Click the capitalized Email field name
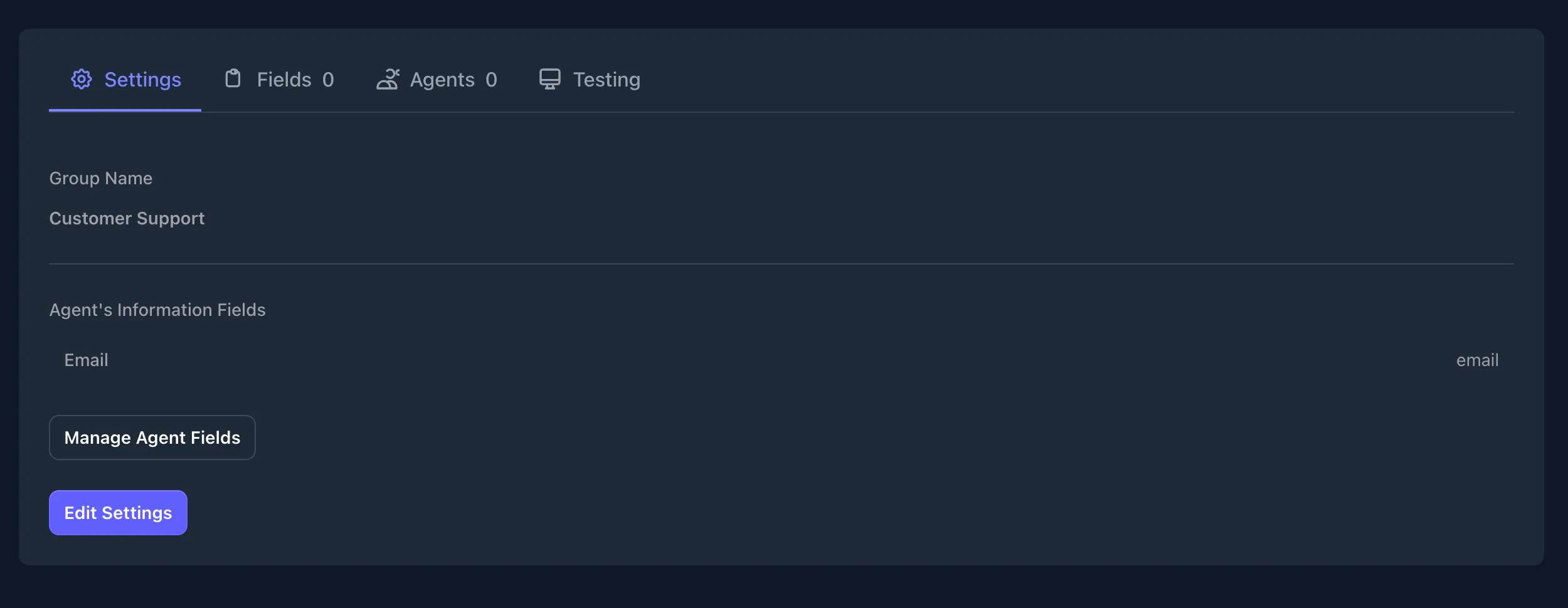The width and height of the screenshot is (1568, 608). [86, 360]
